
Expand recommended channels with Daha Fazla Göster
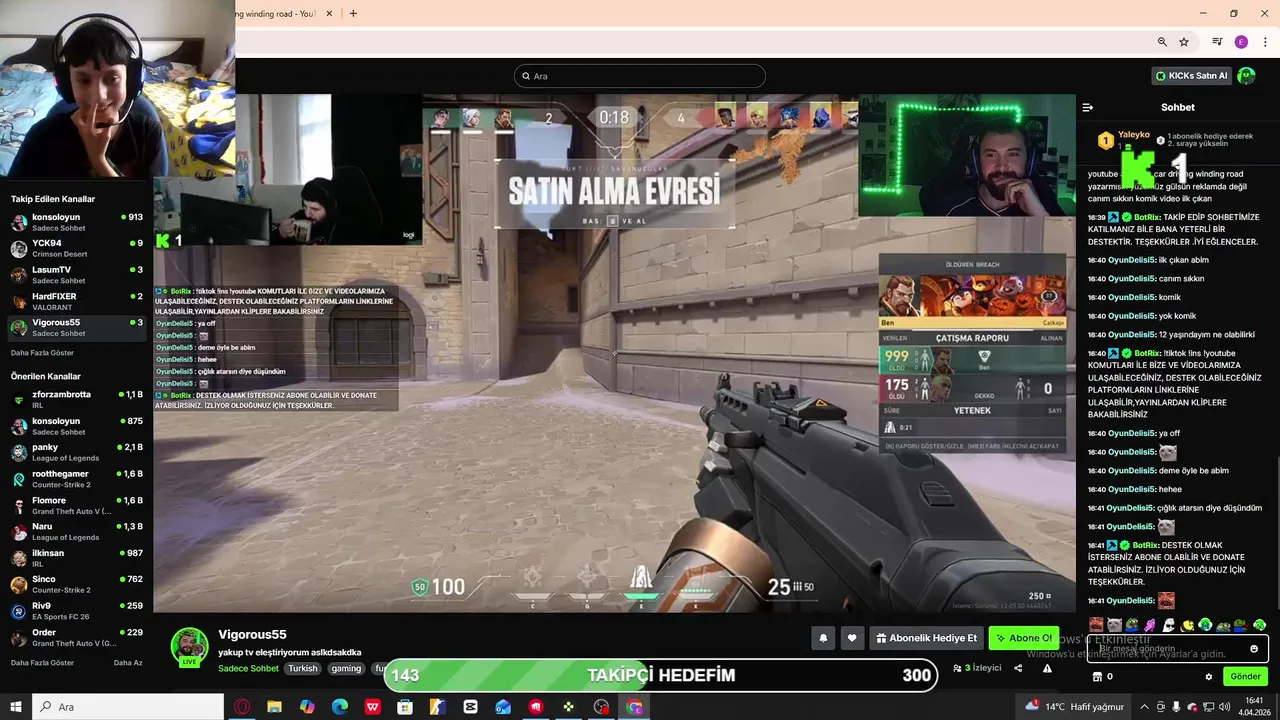42,663
